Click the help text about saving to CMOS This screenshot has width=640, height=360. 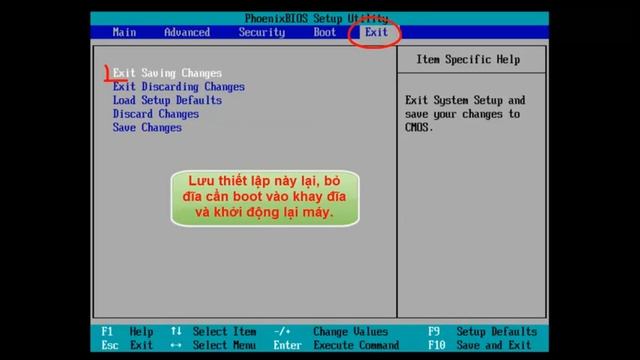(465, 114)
